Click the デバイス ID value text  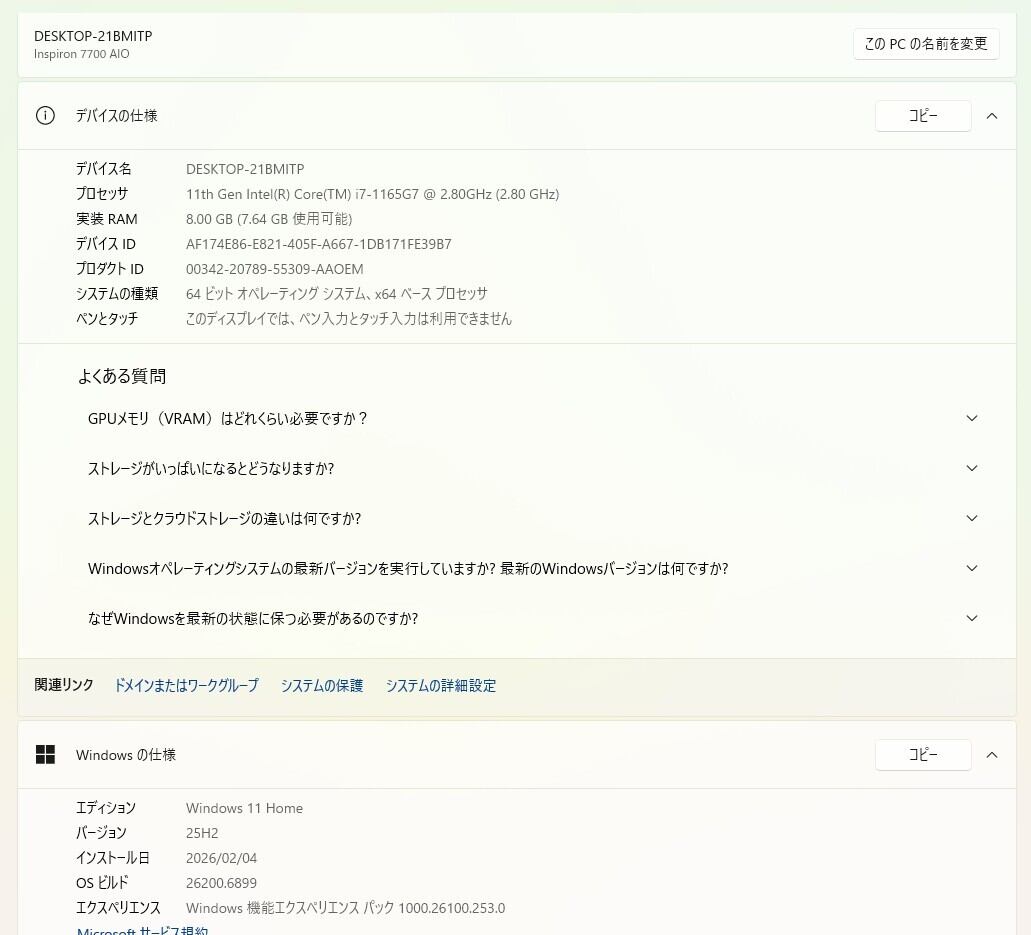tap(318, 244)
